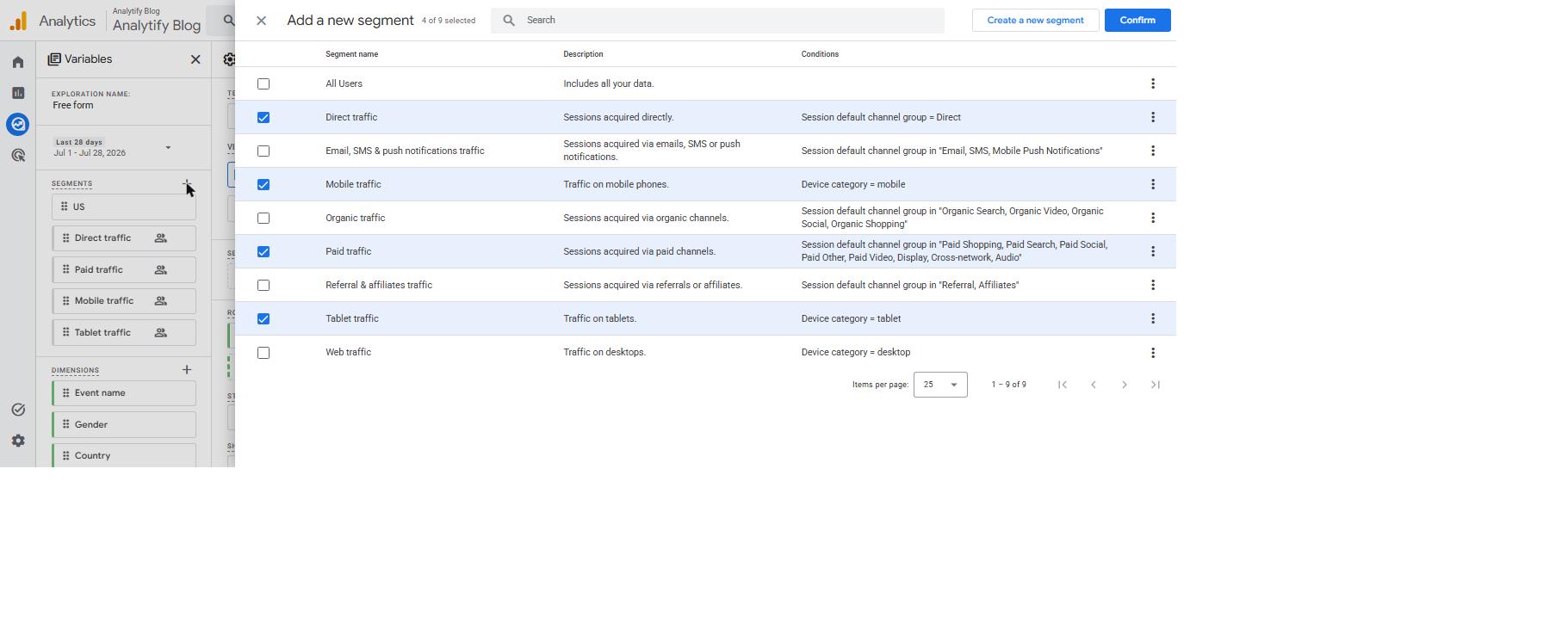Close the Variables panel

click(x=195, y=59)
